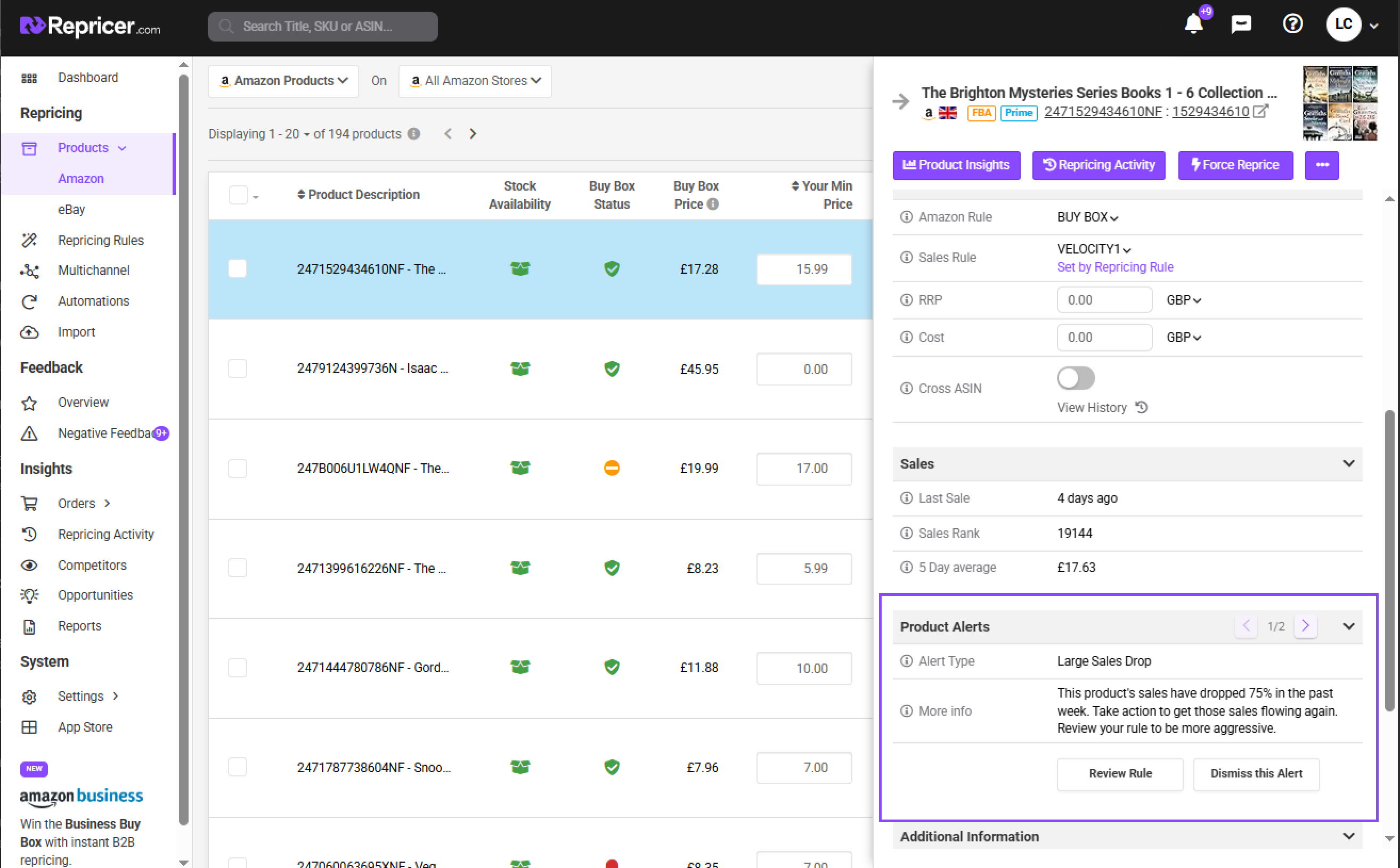Collapse product panel with arrow icon
Screen dimensions: 1400x868
(x=900, y=102)
